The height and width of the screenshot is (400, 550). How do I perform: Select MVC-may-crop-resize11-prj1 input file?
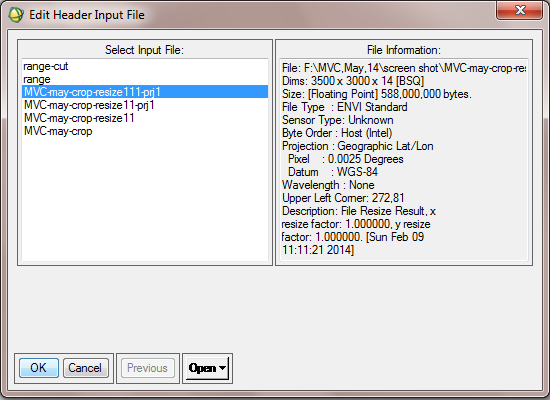point(89,105)
